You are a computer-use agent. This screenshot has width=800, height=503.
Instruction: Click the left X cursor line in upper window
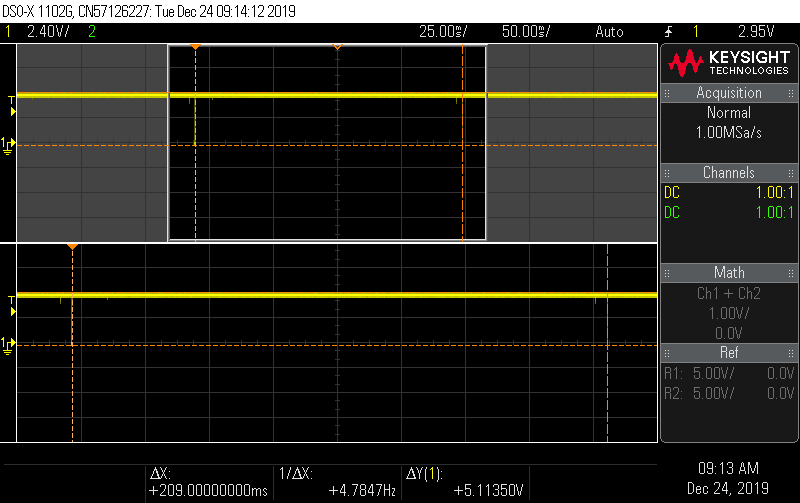(195, 143)
